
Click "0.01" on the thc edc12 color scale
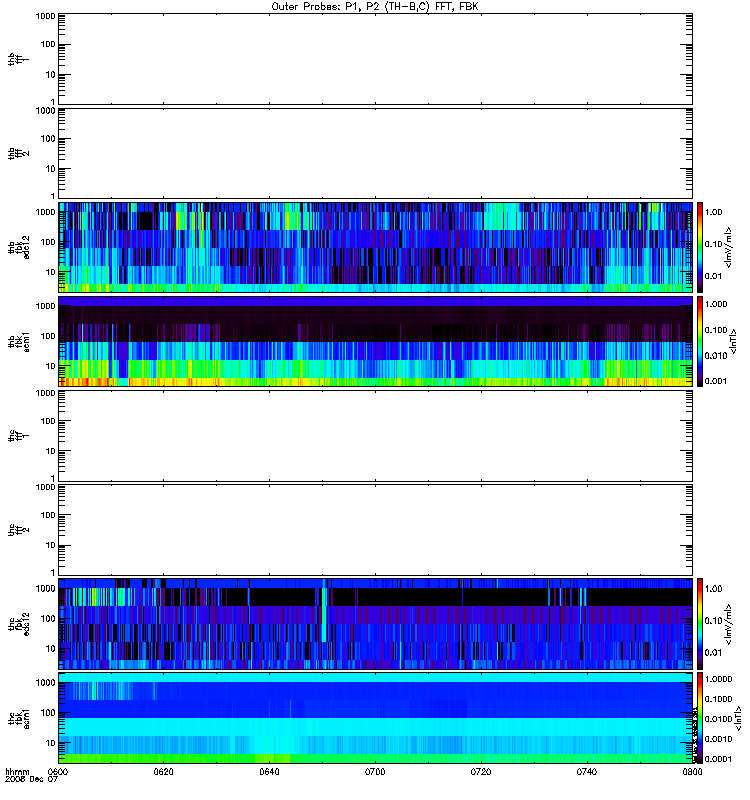pyautogui.click(x=713, y=653)
